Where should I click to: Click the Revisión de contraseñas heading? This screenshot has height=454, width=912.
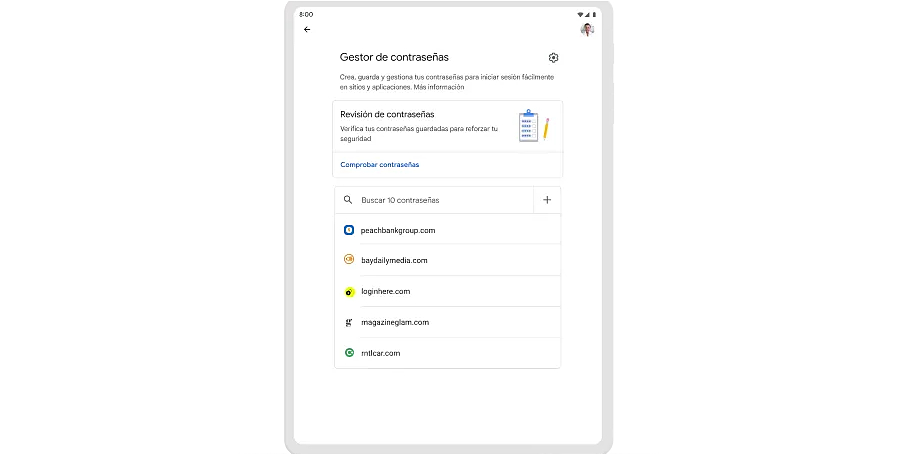coord(387,115)
